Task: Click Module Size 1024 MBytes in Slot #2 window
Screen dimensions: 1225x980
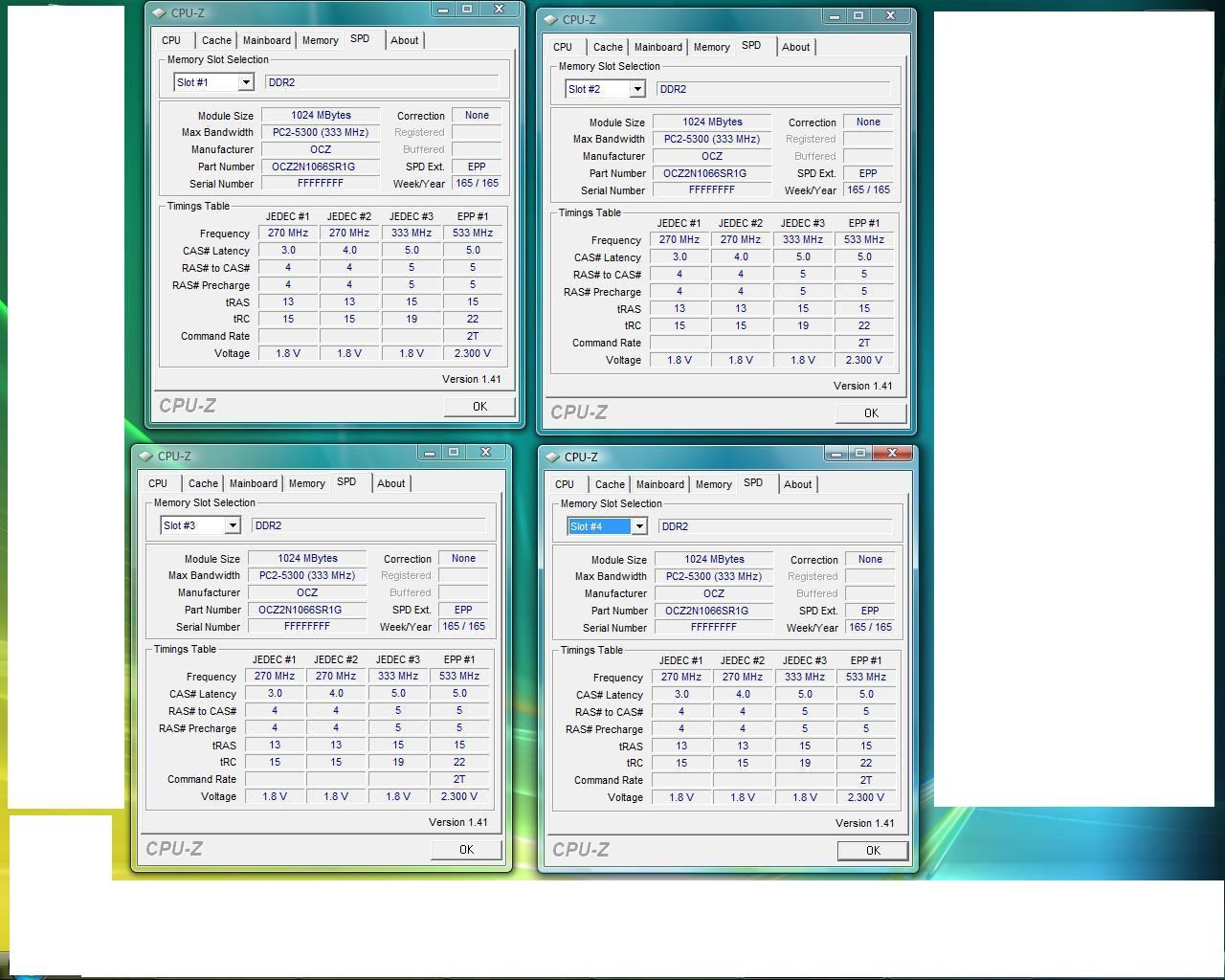Action: coord(712,122)
